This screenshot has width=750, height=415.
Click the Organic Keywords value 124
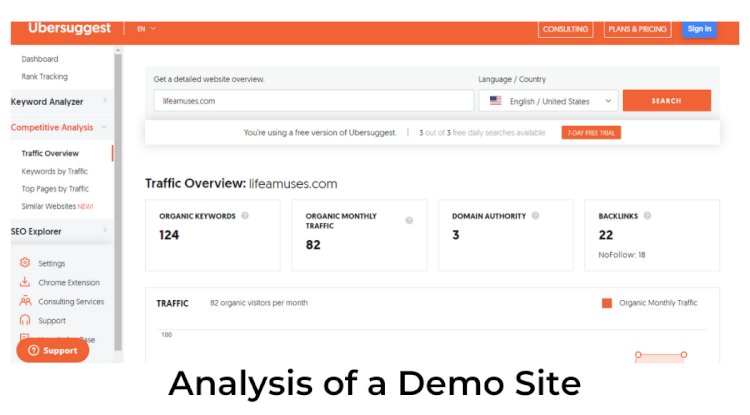(x=169, y=235)
